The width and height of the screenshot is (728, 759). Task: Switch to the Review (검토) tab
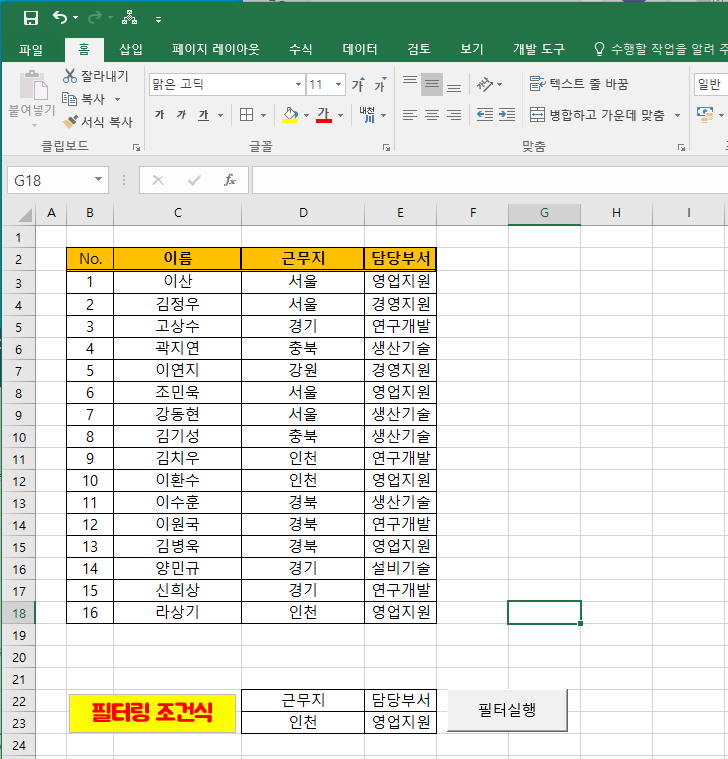pyautogui.click(x=419, y=49)
